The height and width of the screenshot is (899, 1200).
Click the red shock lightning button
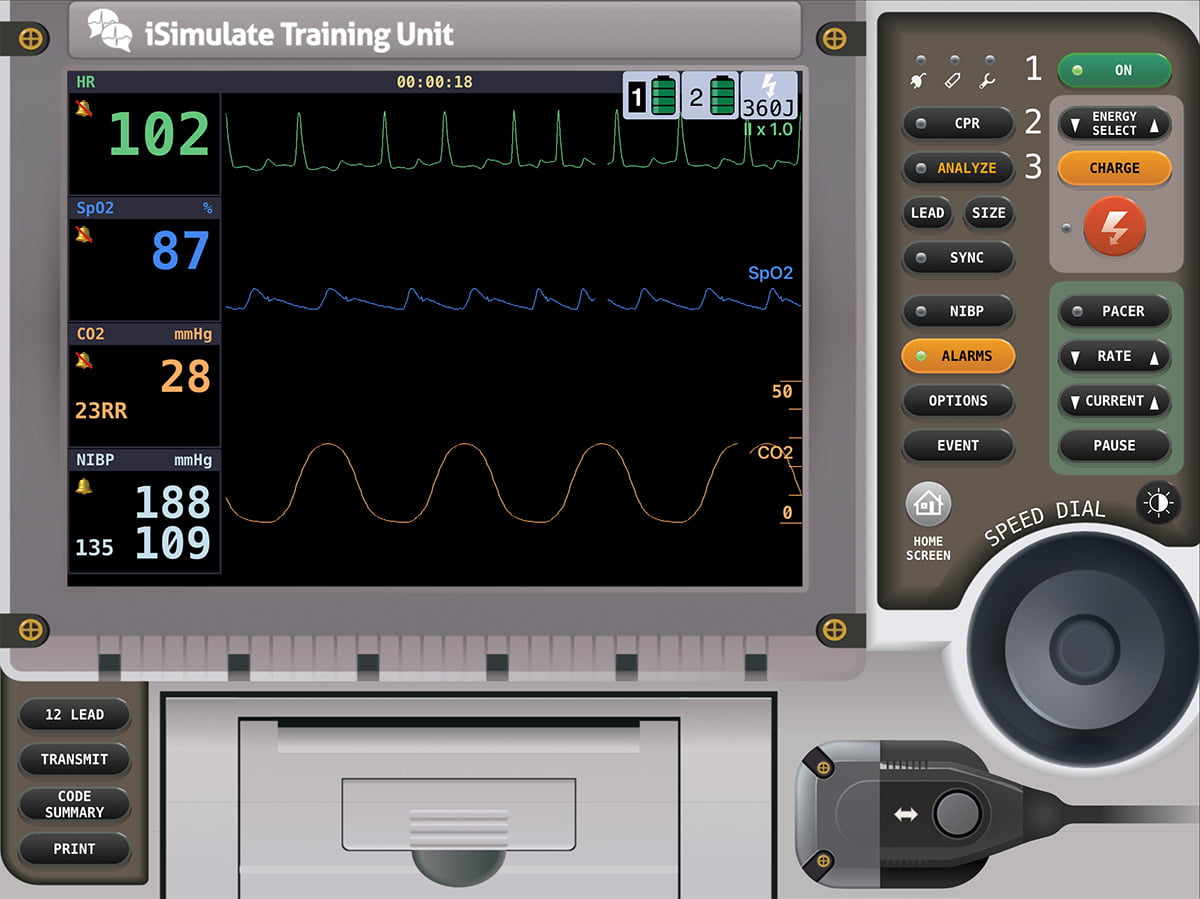[x=1114, y=227]
